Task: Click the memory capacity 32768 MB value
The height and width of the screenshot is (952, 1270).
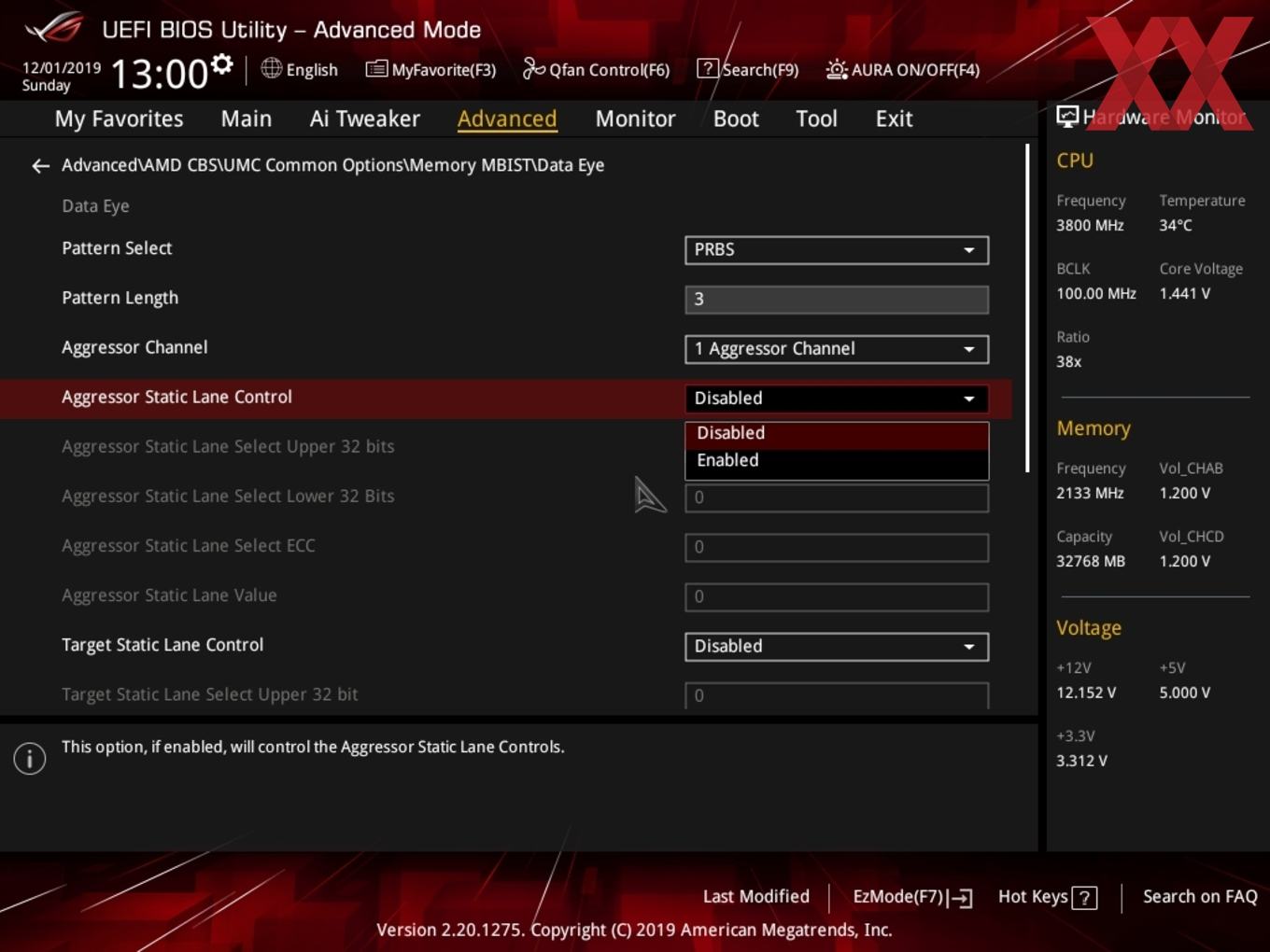Action: tap(1091, 561)
